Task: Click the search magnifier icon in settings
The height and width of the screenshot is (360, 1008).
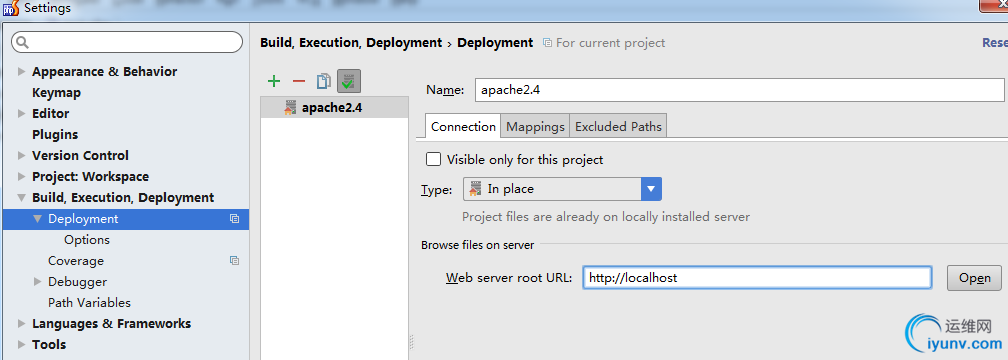Action: pyautogui.click(x=22, y=42)
